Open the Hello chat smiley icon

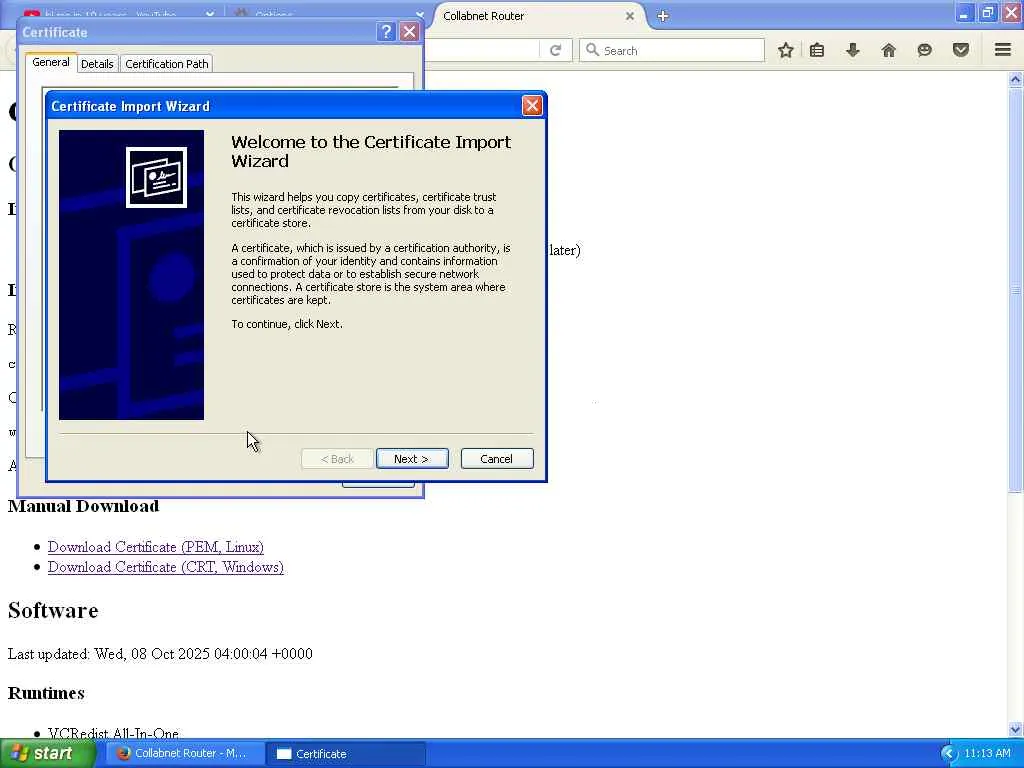click(x=924, y=50)
